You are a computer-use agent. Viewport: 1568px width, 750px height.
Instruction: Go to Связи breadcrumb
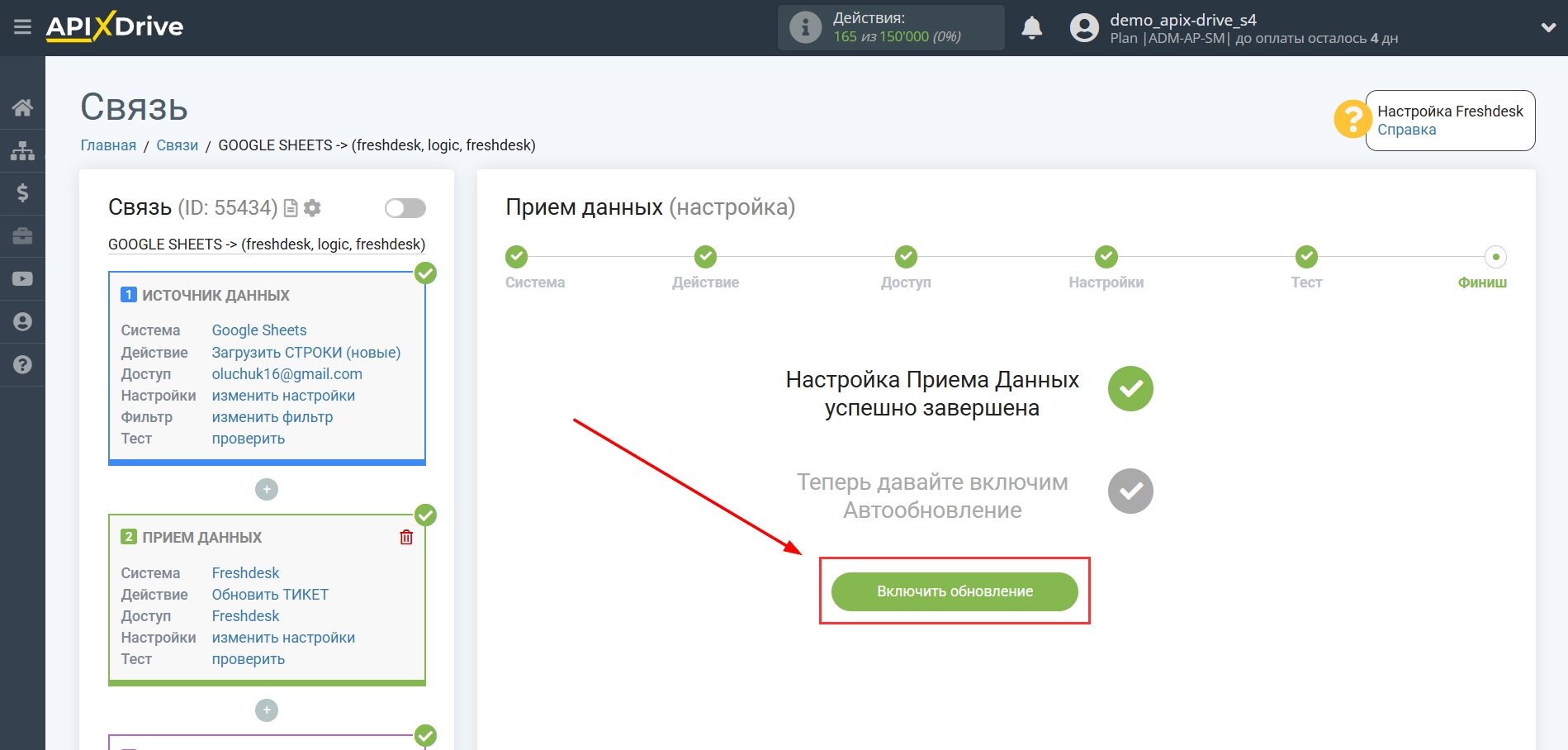pos(178,145)
